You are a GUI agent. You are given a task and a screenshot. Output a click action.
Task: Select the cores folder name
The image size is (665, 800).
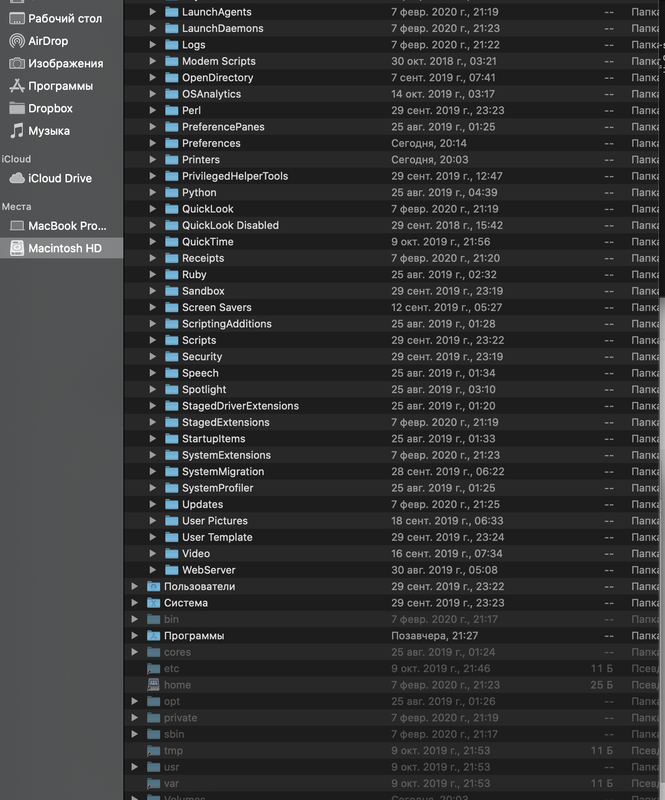coord(177,652)
